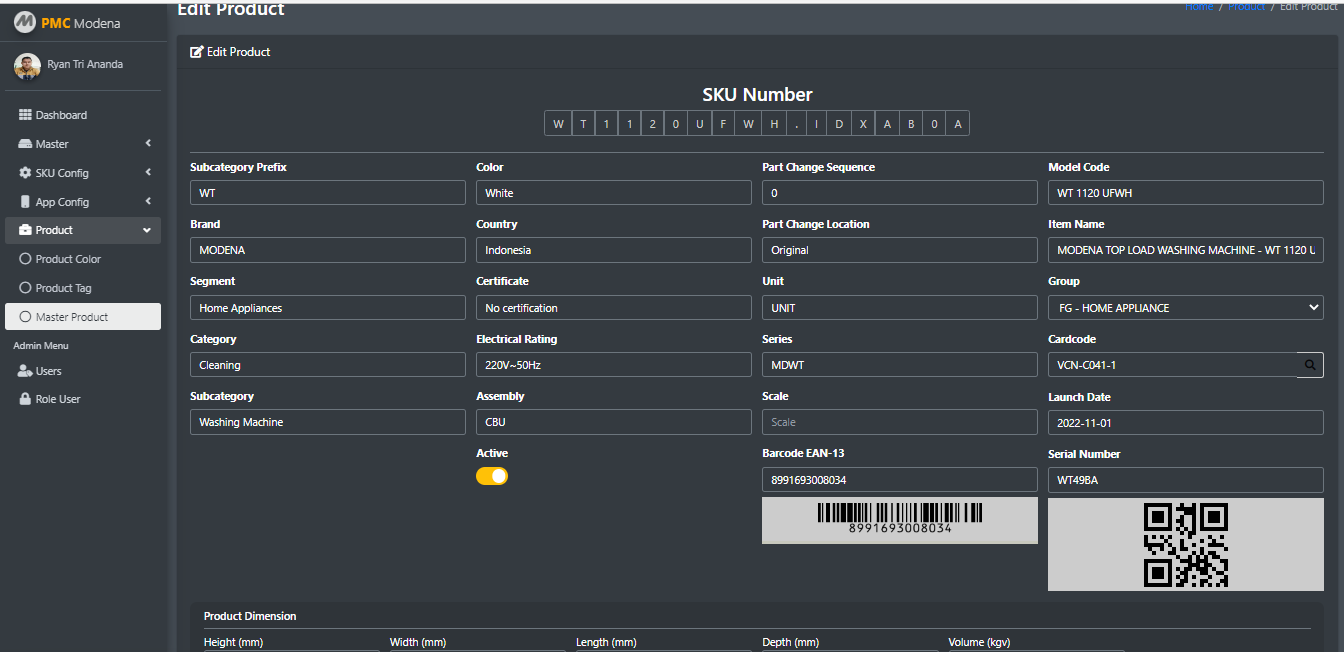Click the Series field showing MDWT

(x=900, y=365)
